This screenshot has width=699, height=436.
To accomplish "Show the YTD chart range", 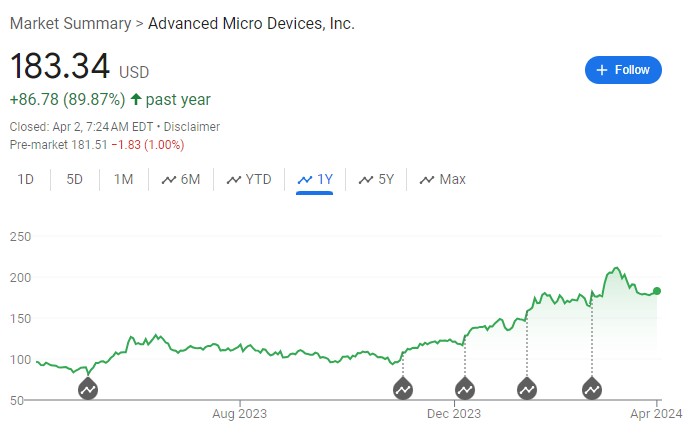I will coord(249,180).
